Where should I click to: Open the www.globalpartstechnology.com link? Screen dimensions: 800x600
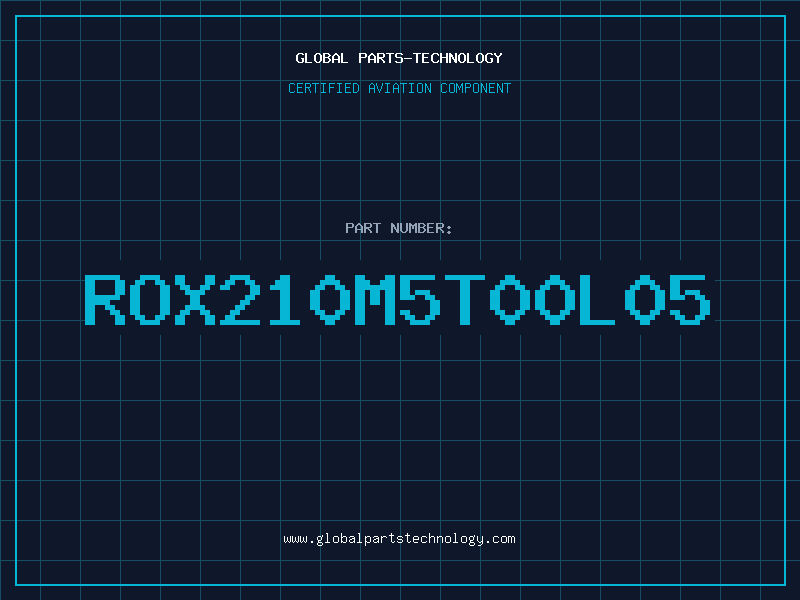pos(399,539)
